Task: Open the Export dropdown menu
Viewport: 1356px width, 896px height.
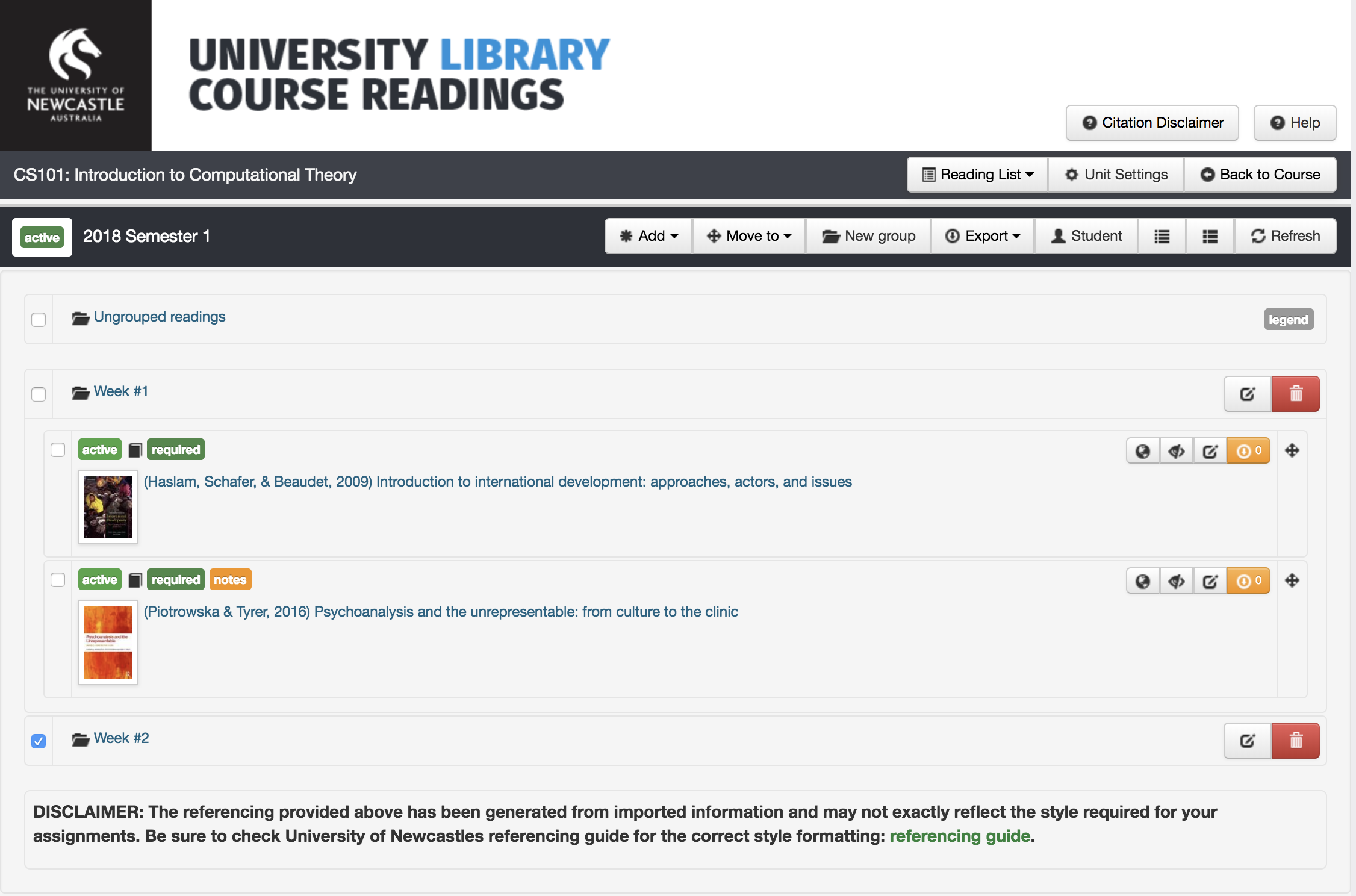Action: tap(983, 236)
